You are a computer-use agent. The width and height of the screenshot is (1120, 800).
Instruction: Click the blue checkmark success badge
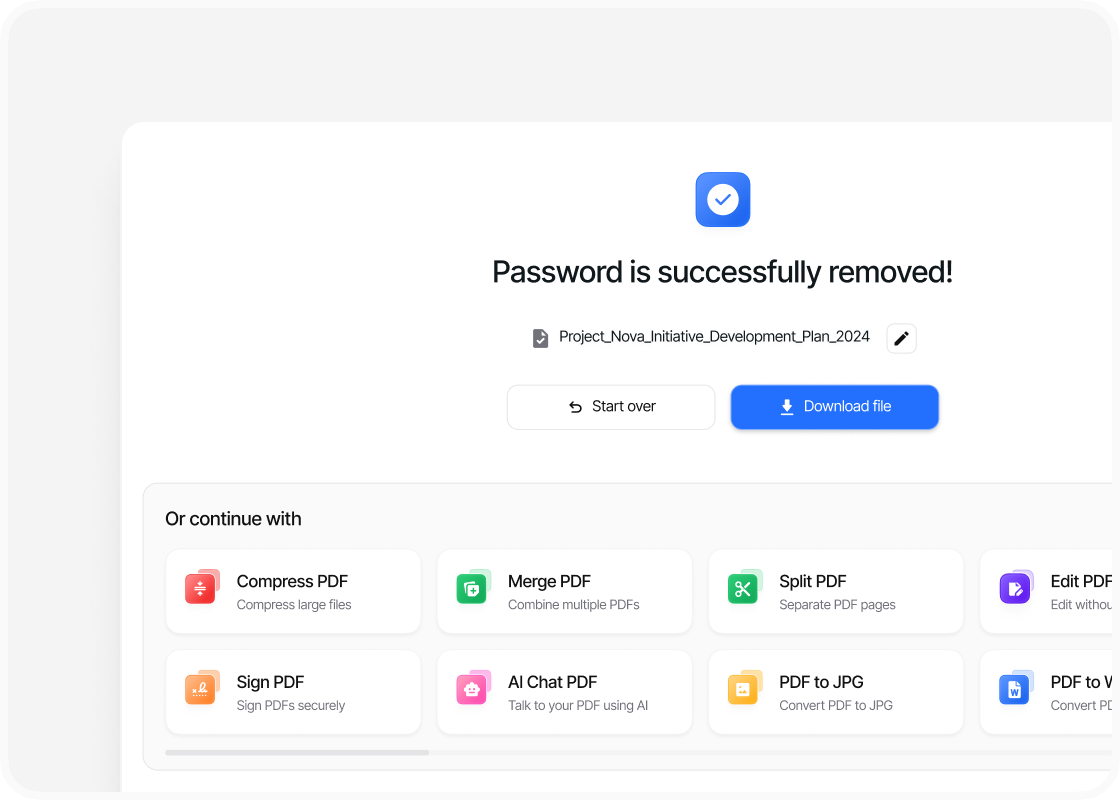(723, 199)
